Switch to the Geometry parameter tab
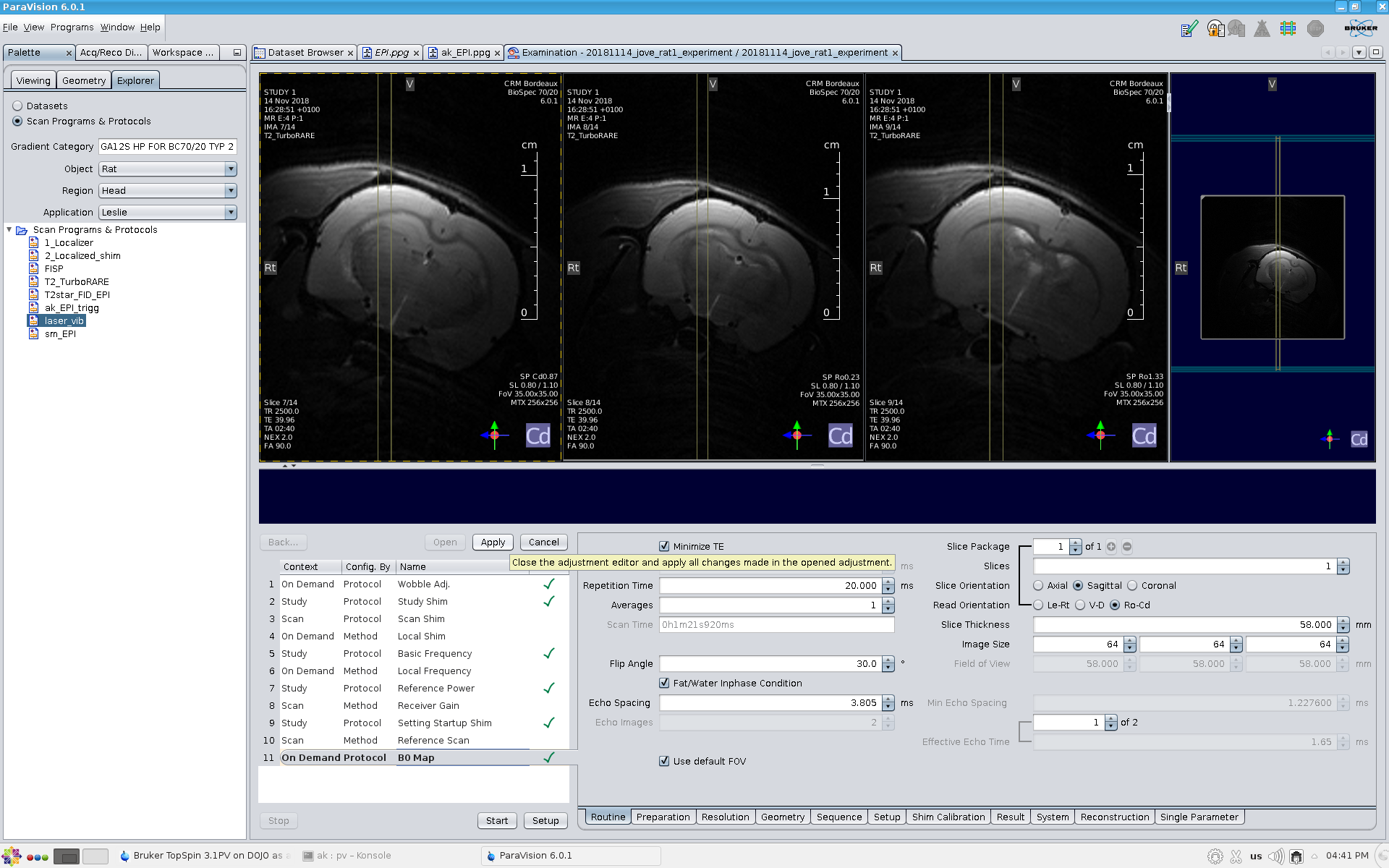Screen dimensions: 1389x868 [x=782, y=817]
